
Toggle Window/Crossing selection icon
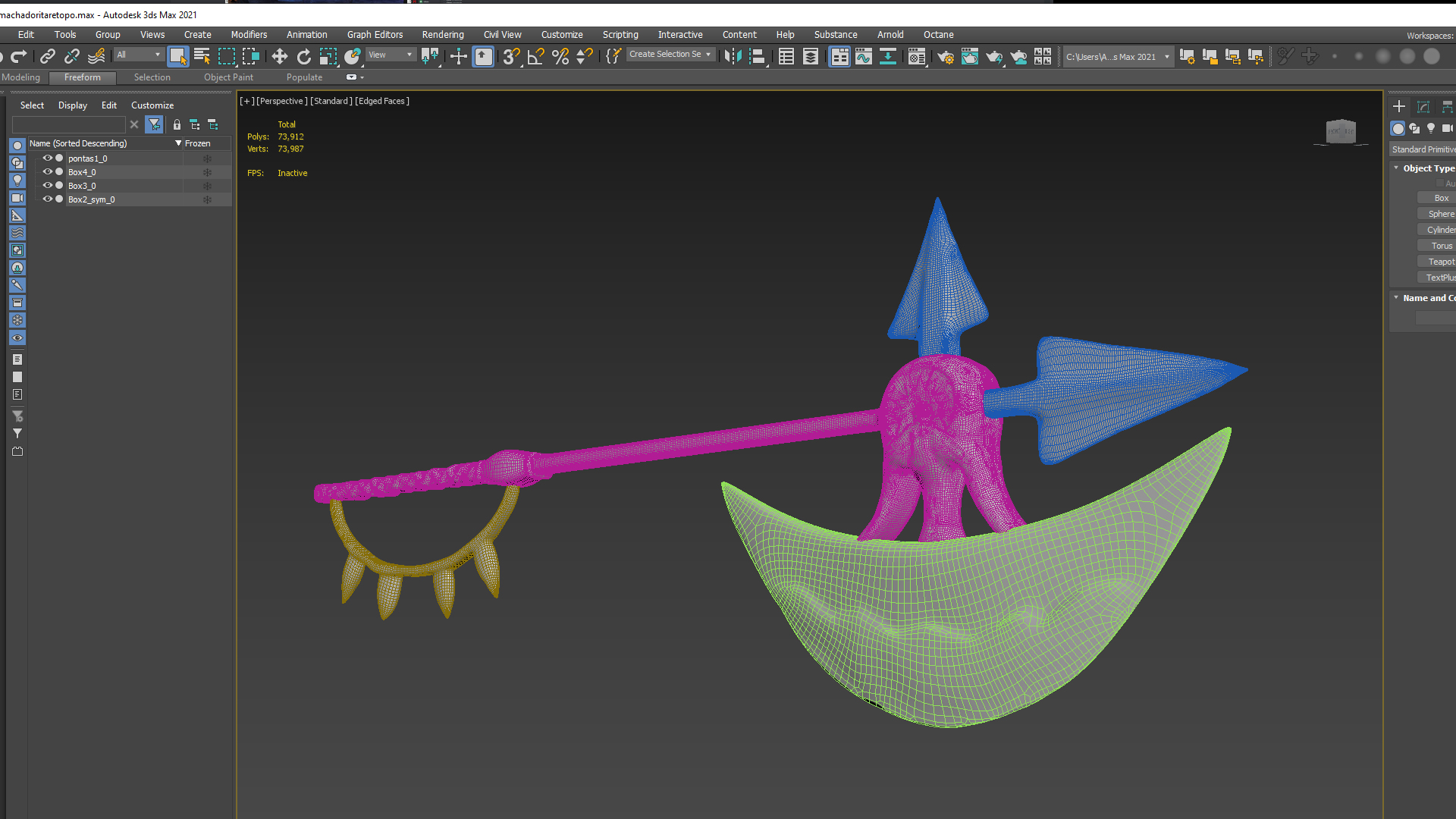point(251,56)
